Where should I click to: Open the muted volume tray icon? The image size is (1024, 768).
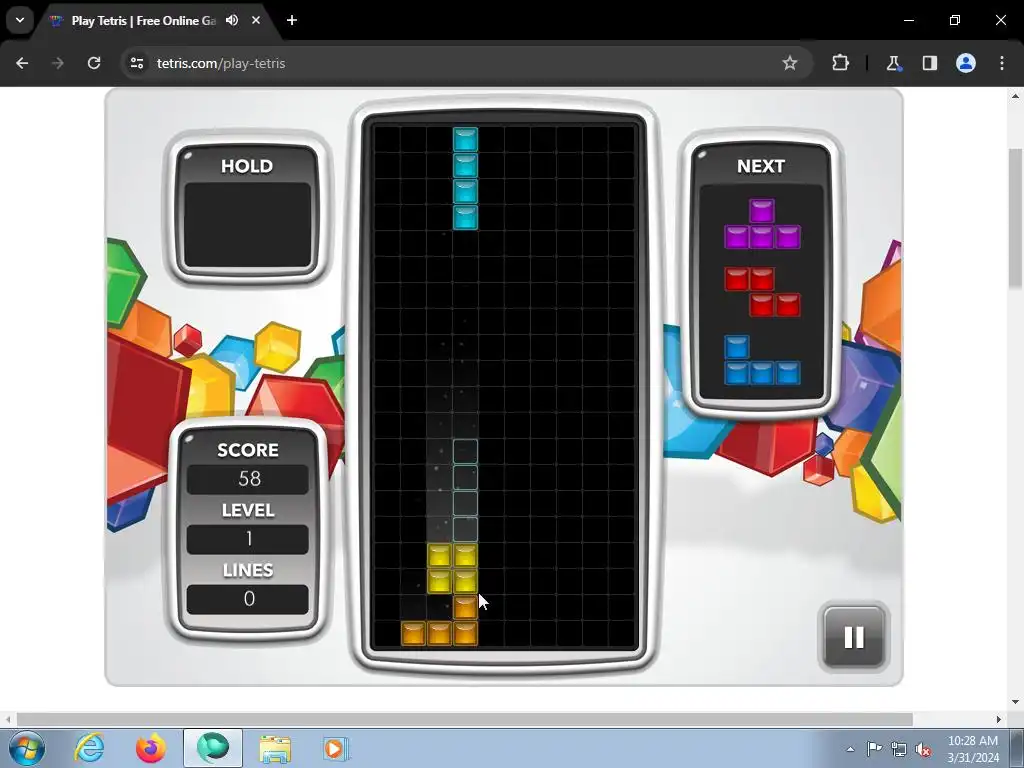click(923, 749)
